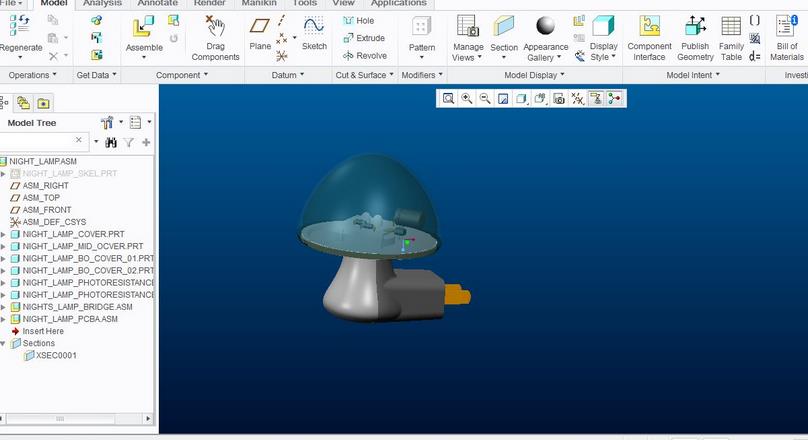
Task: Click the Refit icon in graphics toolbar
Action: coord(448,98)
